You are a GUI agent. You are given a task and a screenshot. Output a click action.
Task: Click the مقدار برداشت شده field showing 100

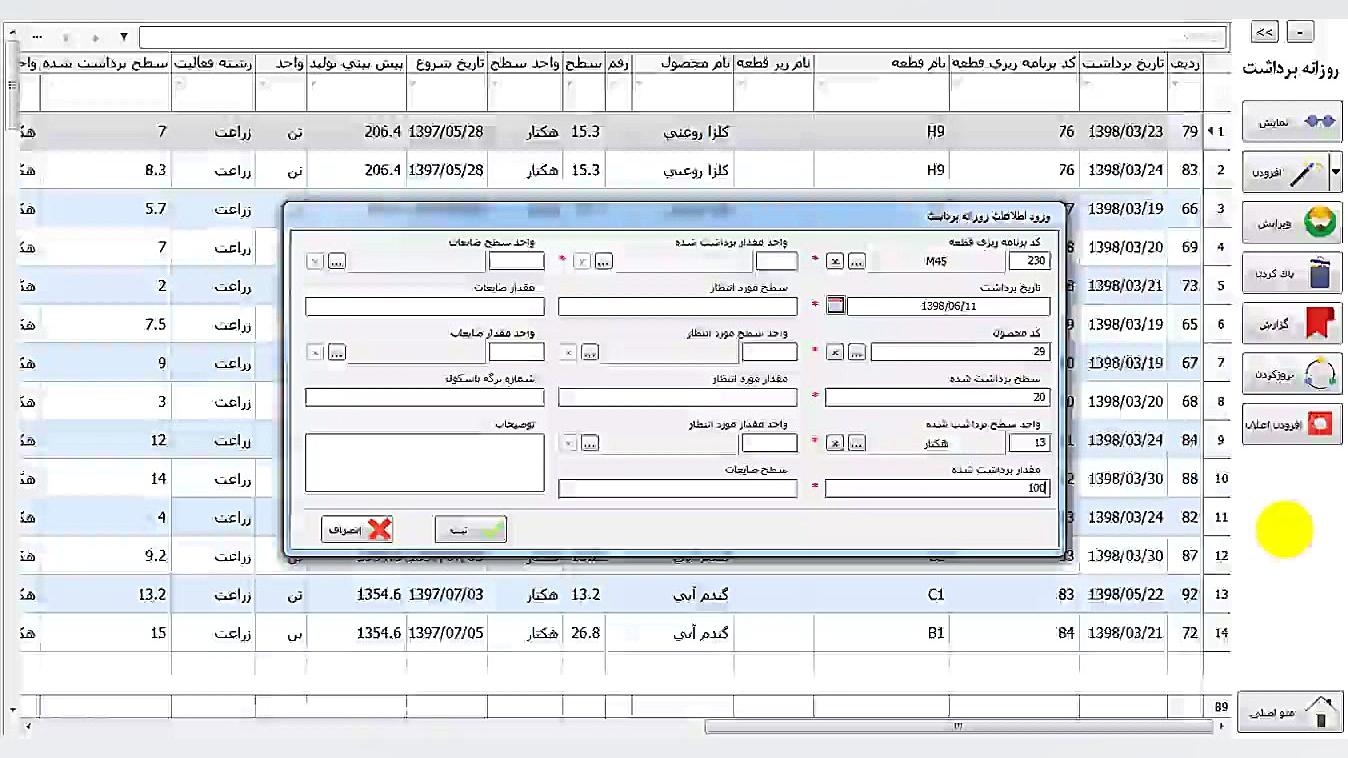click(x=937, y=488)
